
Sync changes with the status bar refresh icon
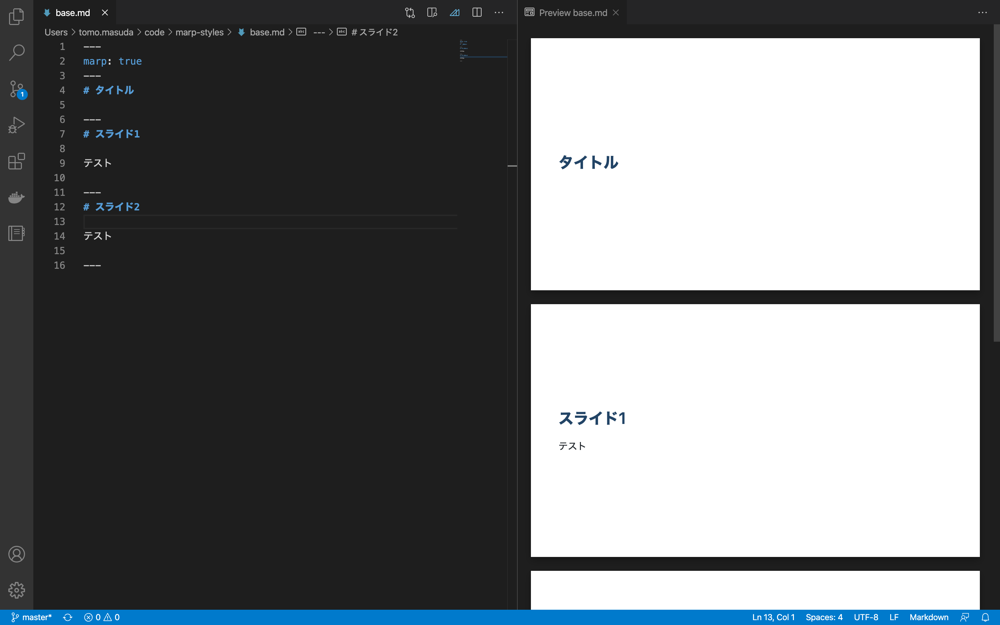point(67,617)
